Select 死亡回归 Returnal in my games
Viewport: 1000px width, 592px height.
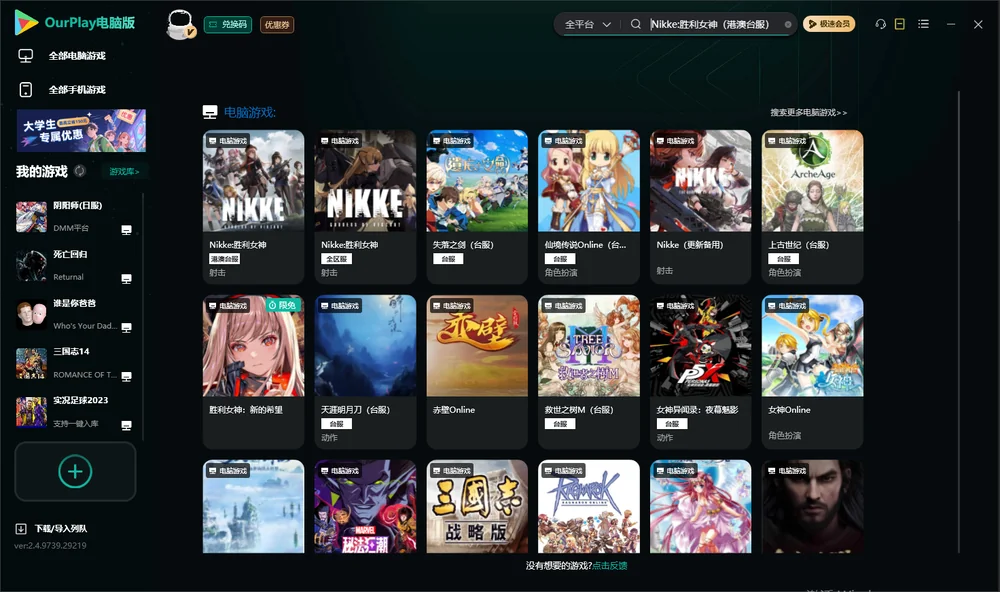pos(74,265)
